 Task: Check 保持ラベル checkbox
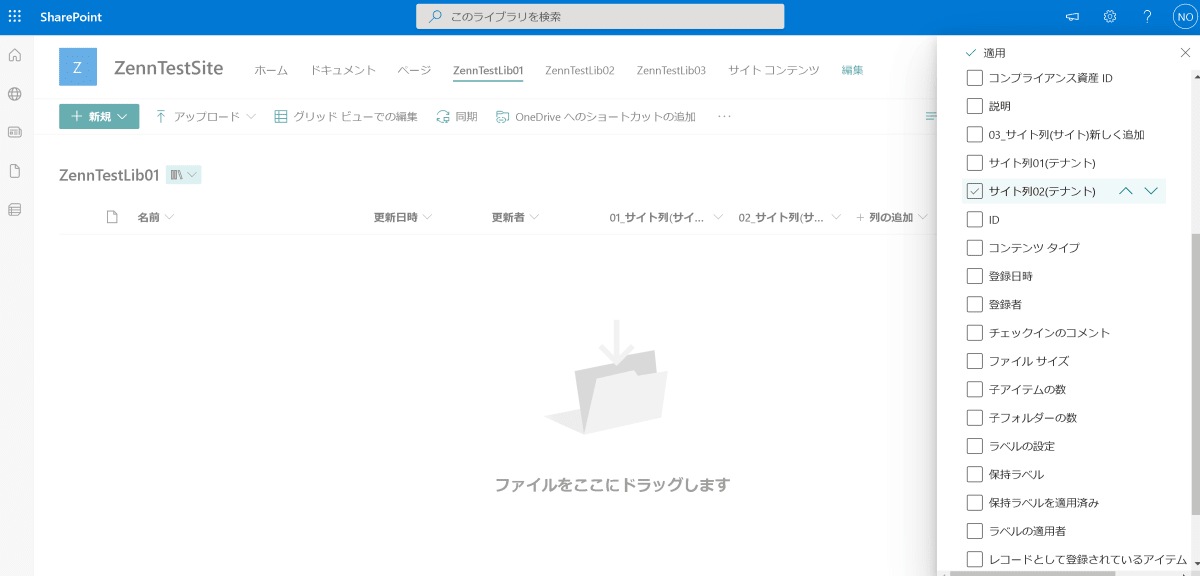(x=975, y=474)
